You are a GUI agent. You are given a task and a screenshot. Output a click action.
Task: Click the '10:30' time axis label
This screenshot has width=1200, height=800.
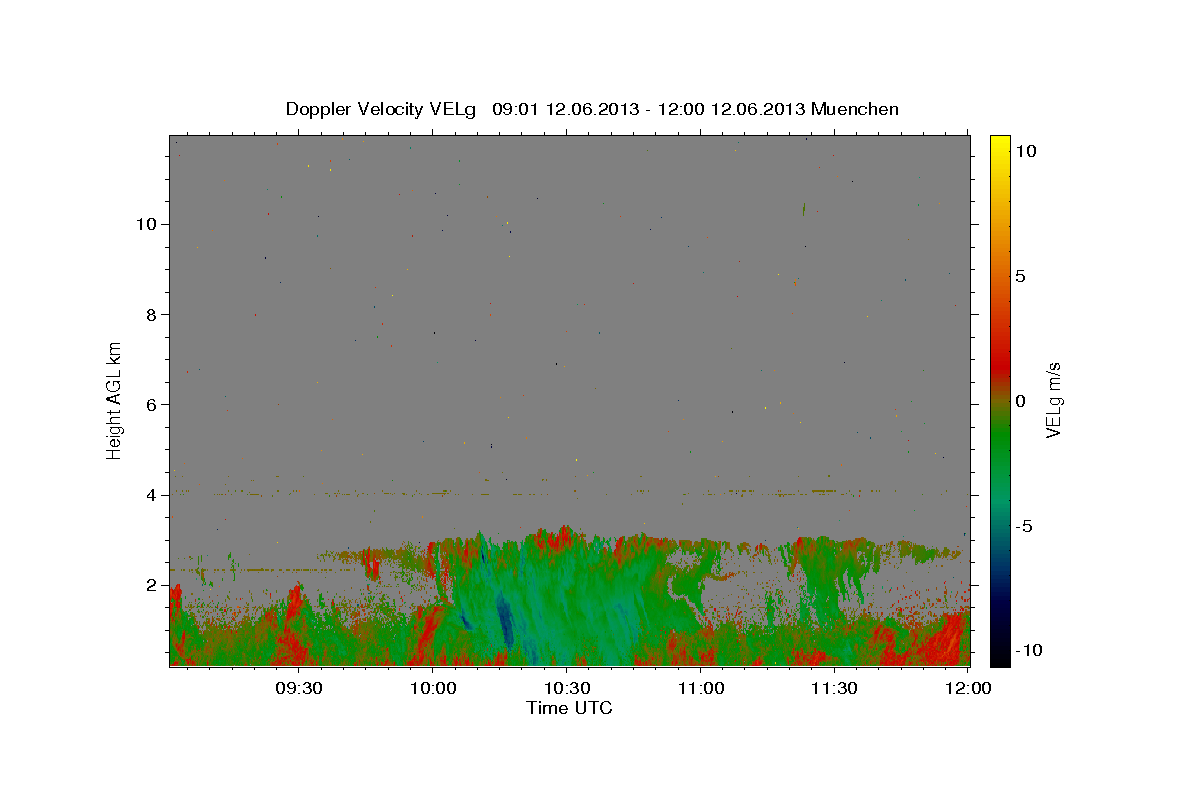567,688
